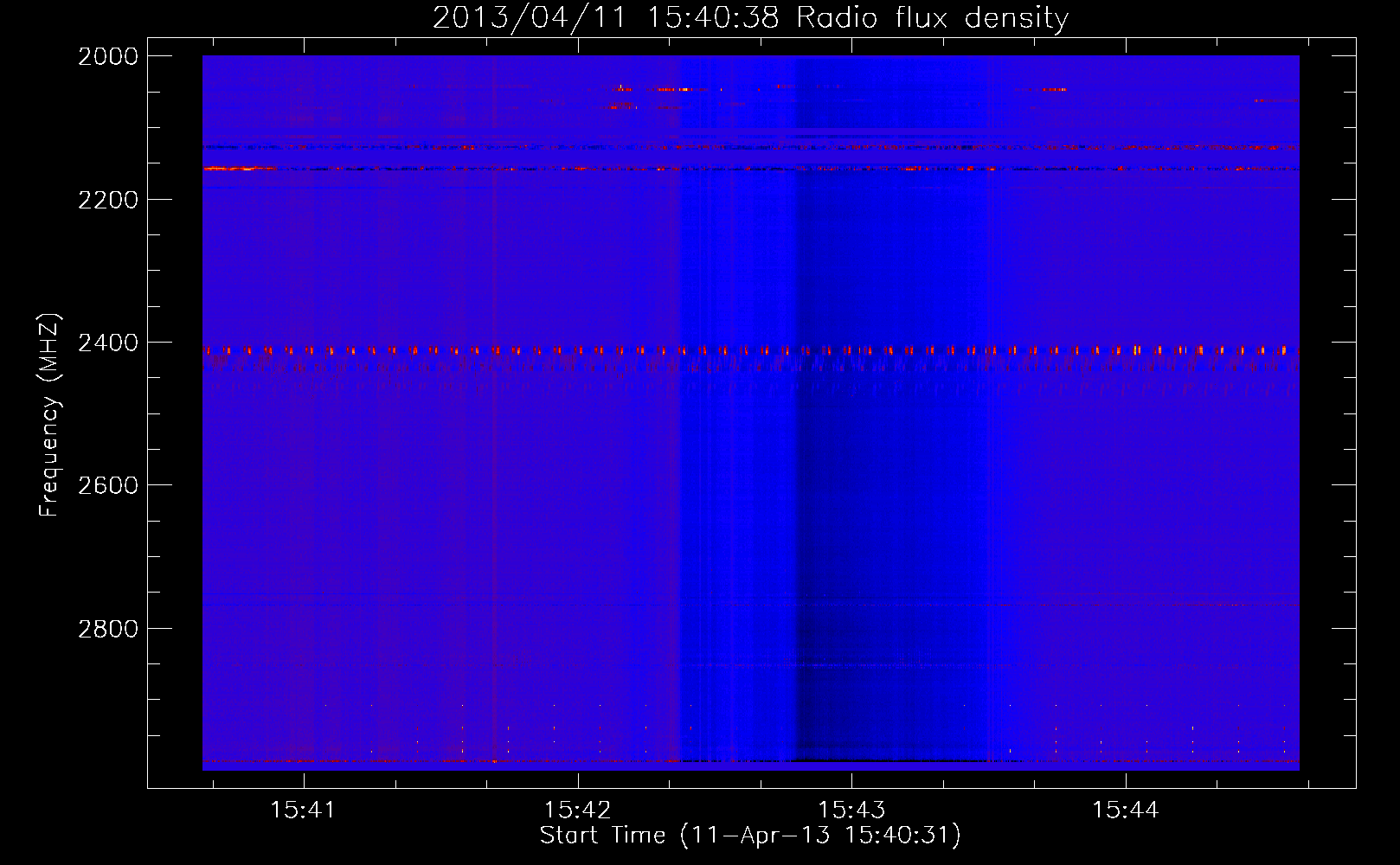Click the 'Frequency (MHZ)' y-axis title
Screen dimensions: 1400x865
tap(49, 414)
